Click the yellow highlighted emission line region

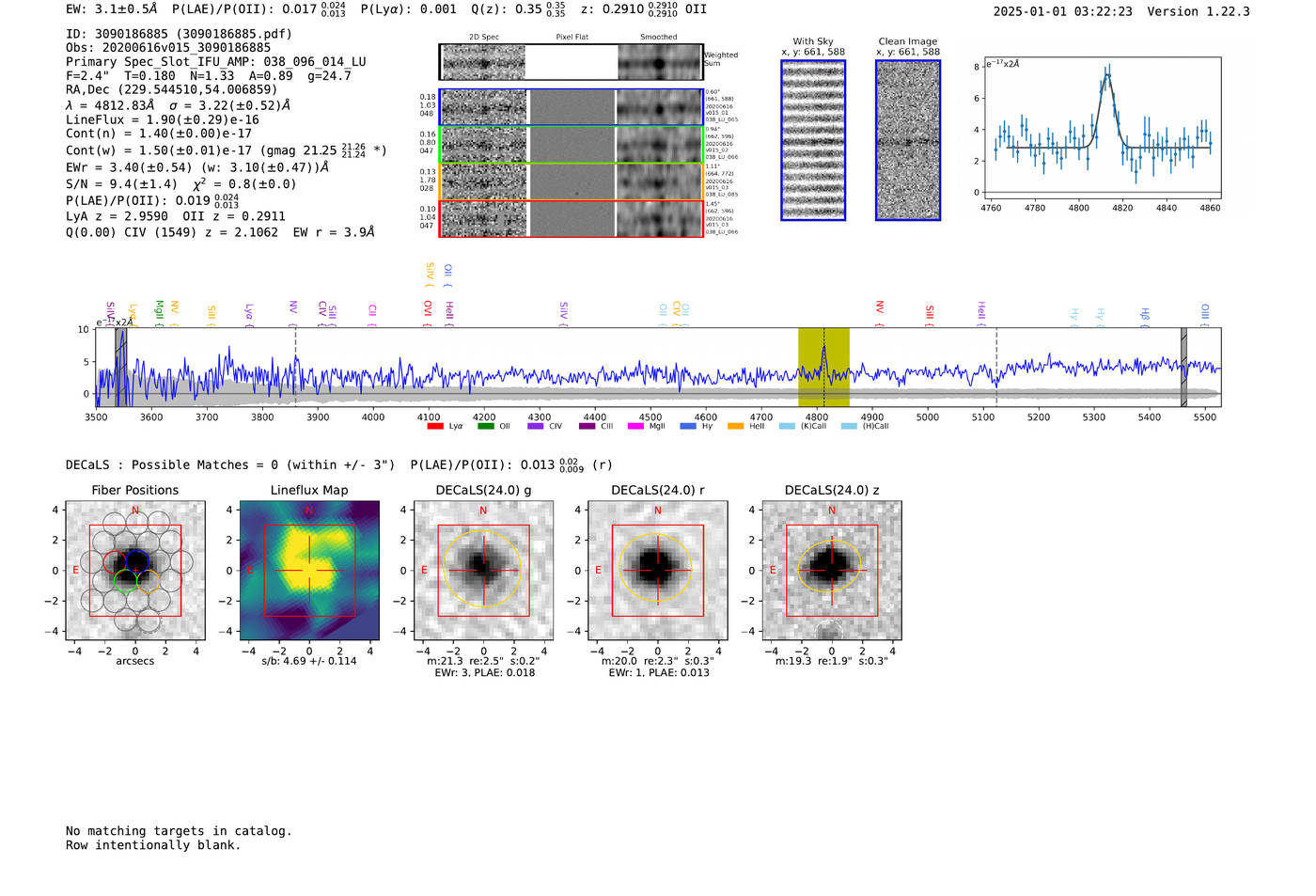pos(823,368)
